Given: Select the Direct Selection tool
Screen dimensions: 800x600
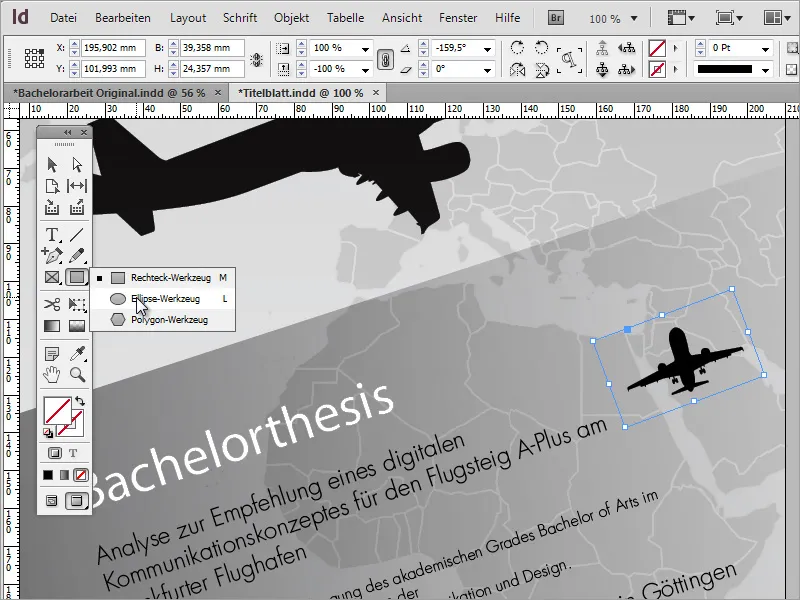Looking at the screenshot, I should click(77, 165).
